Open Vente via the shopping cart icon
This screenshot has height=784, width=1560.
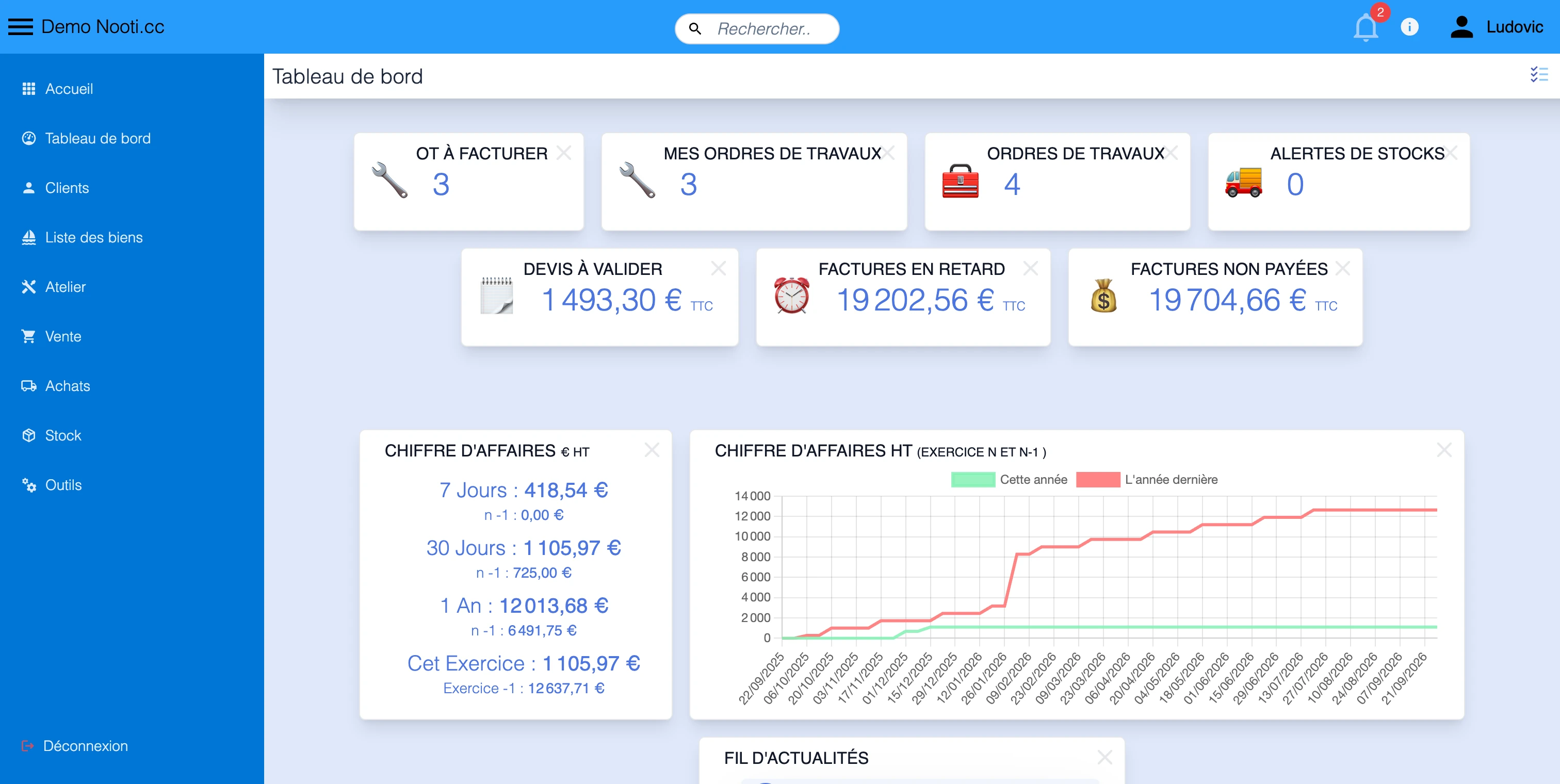coord(28,336)
